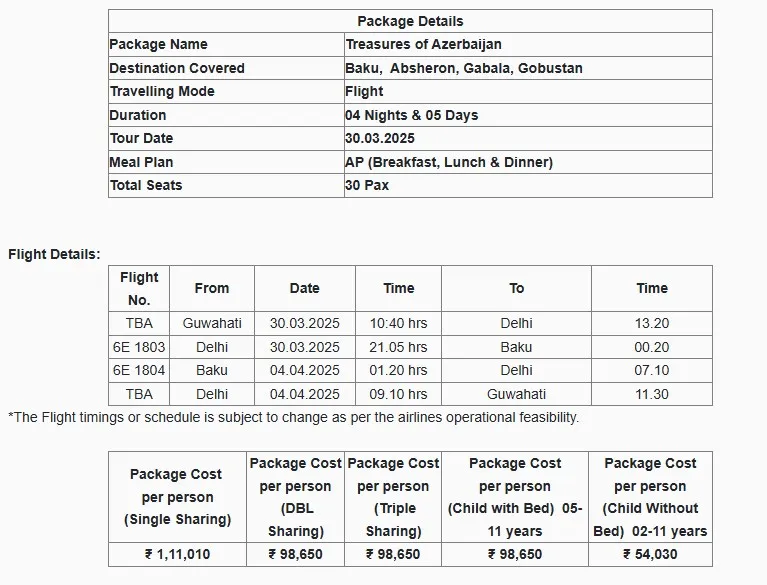Viewport: 767px width, 585px height.
Task: Click arrival time '11.30'
Action: coord(652,394)
